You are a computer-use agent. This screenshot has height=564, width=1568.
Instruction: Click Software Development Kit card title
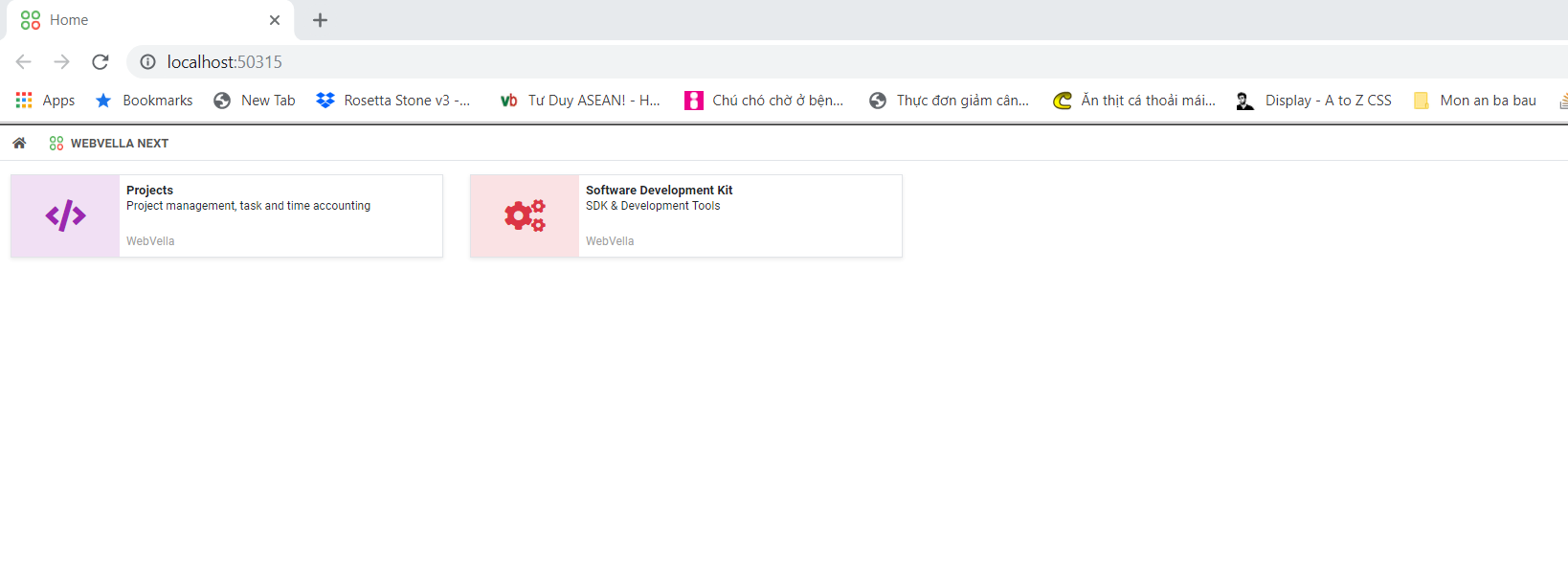point(660,191)
